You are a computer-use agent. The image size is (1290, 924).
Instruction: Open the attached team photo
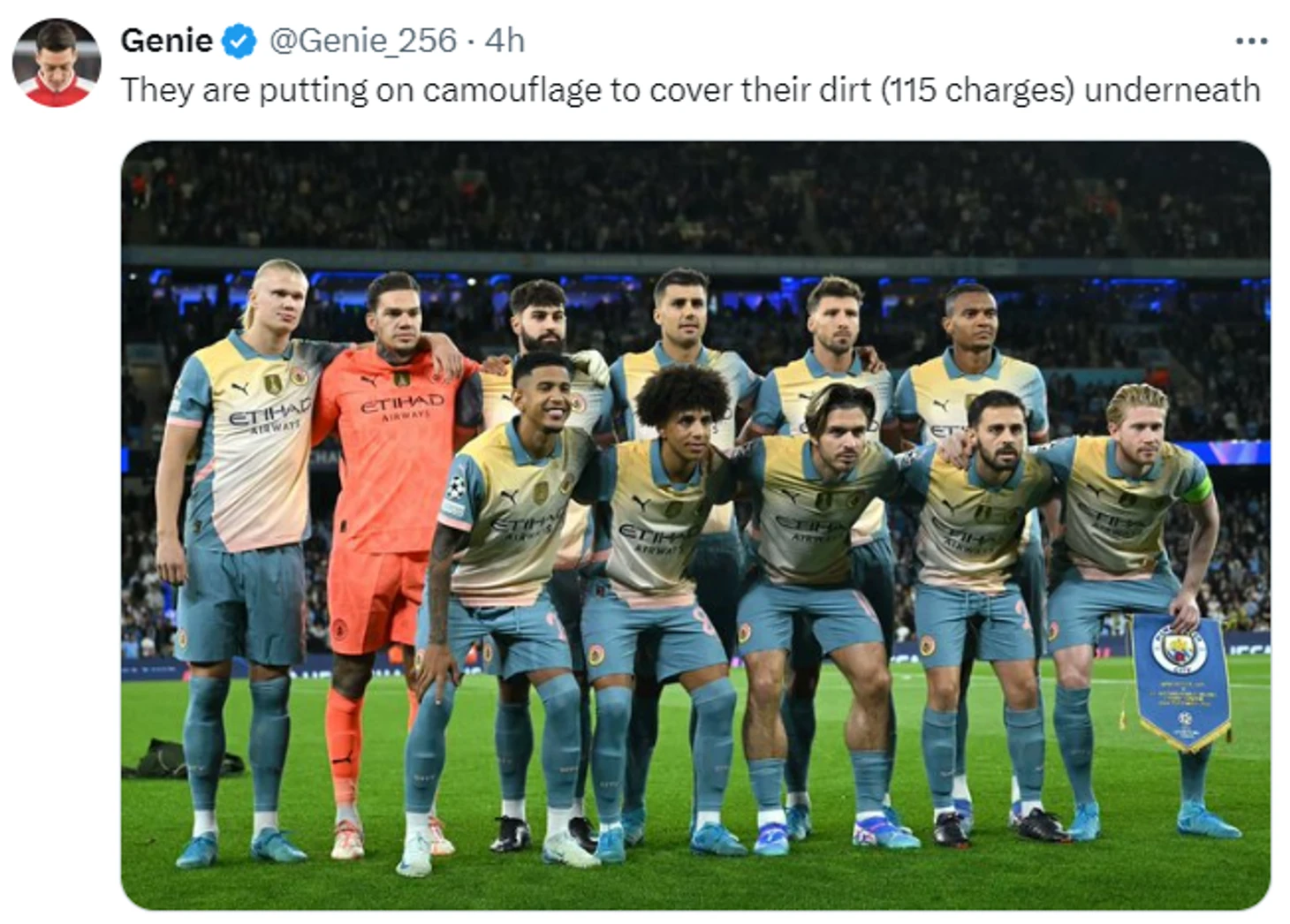coord(695,526)
